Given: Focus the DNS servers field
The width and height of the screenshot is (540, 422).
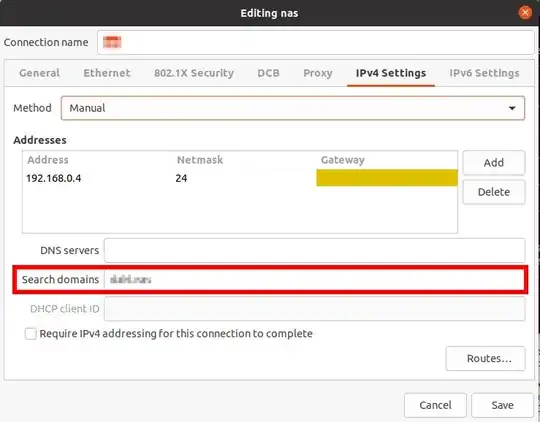Looking at the screenshot, I should (315, 250).
